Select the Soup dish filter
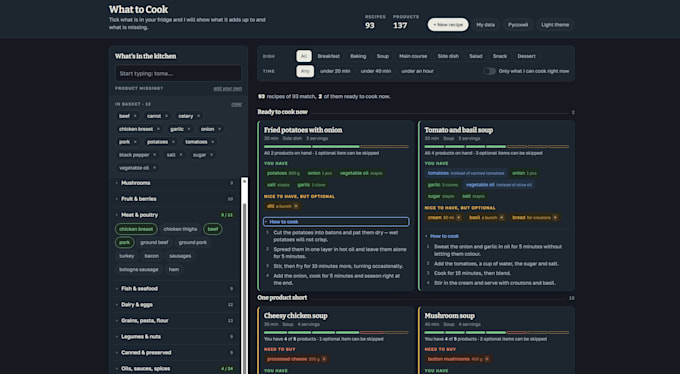The image size is (680, 374). [x=382, y=56]
